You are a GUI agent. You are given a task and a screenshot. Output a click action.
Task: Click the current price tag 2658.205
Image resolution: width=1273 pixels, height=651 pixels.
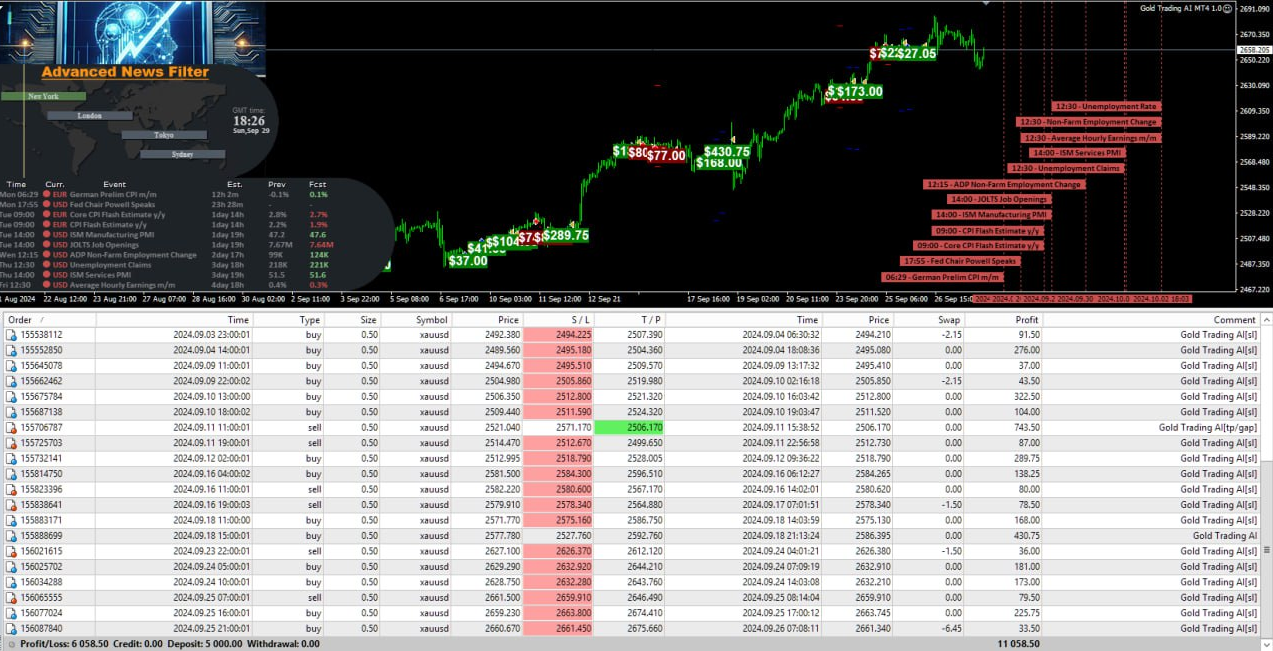pyautogui.click(x=1254, y=49)
